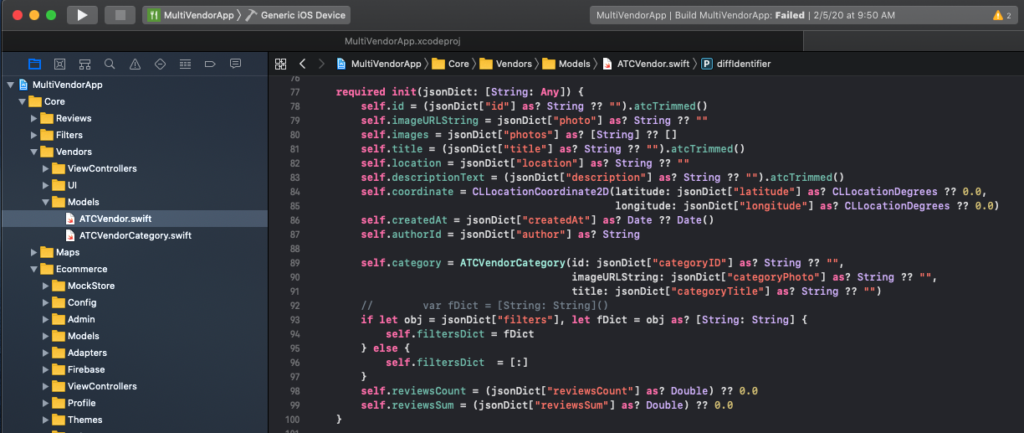Show the issue navigator triangle icon
This screenshot has height=433, width=1024.
(135, 63)
